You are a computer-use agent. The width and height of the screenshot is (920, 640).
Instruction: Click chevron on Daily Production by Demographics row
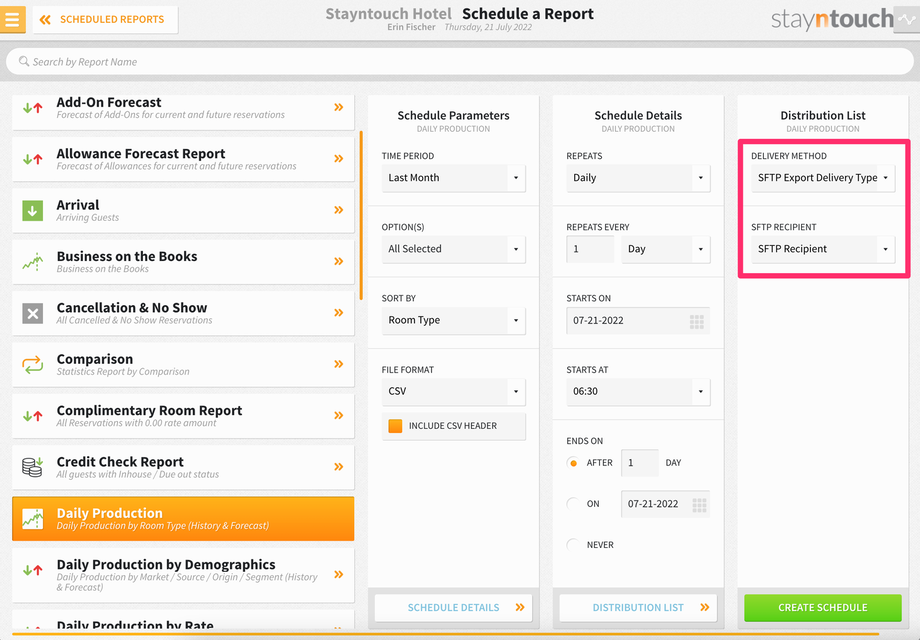[339, 574]
